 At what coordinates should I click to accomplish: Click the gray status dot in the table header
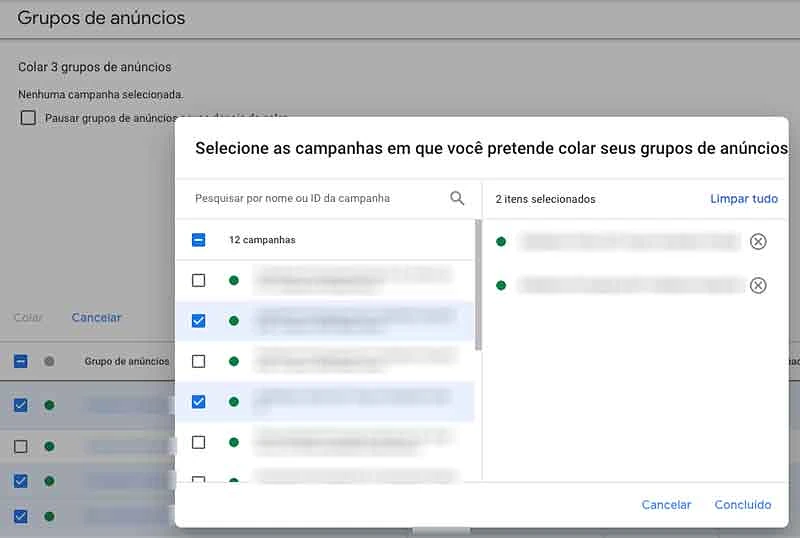(x=49, y=361)
